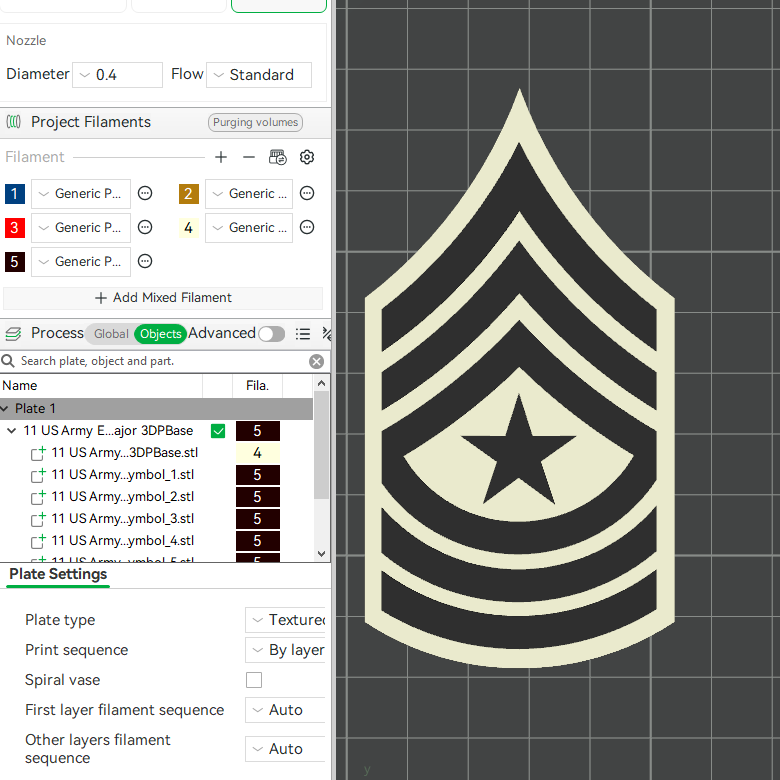The width and height of the screenshot is (780, 780).
Task: Click filament 3 red color swatch
Action: coord(14,228)
